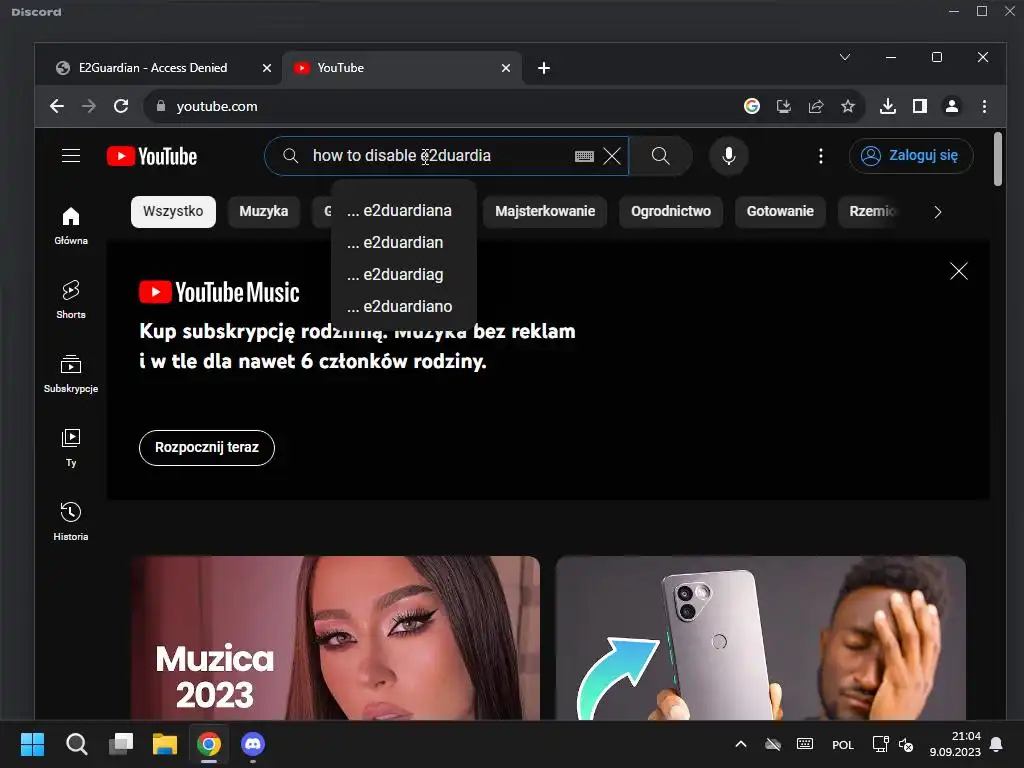Open Shorts in the sidebar
The image size is (1024, 768).
pyautogui.click(x=71, y=299)
